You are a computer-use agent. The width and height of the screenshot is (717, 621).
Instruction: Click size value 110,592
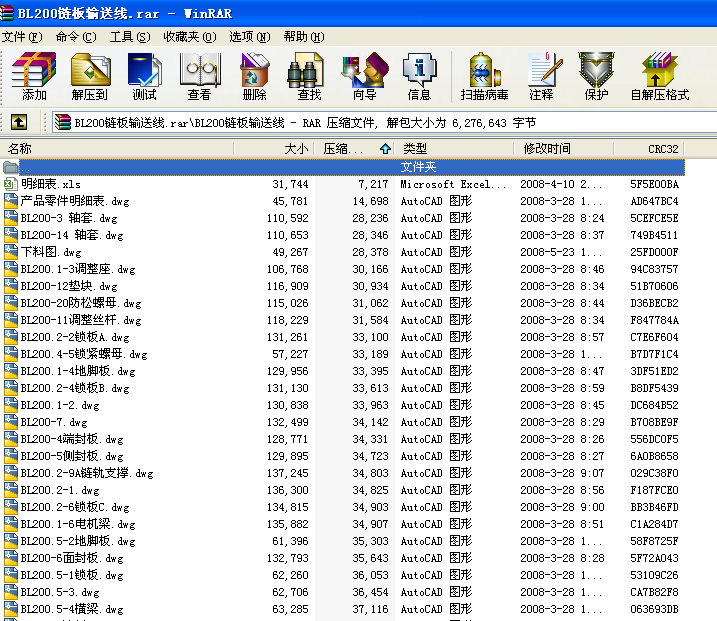pos(288,218)
